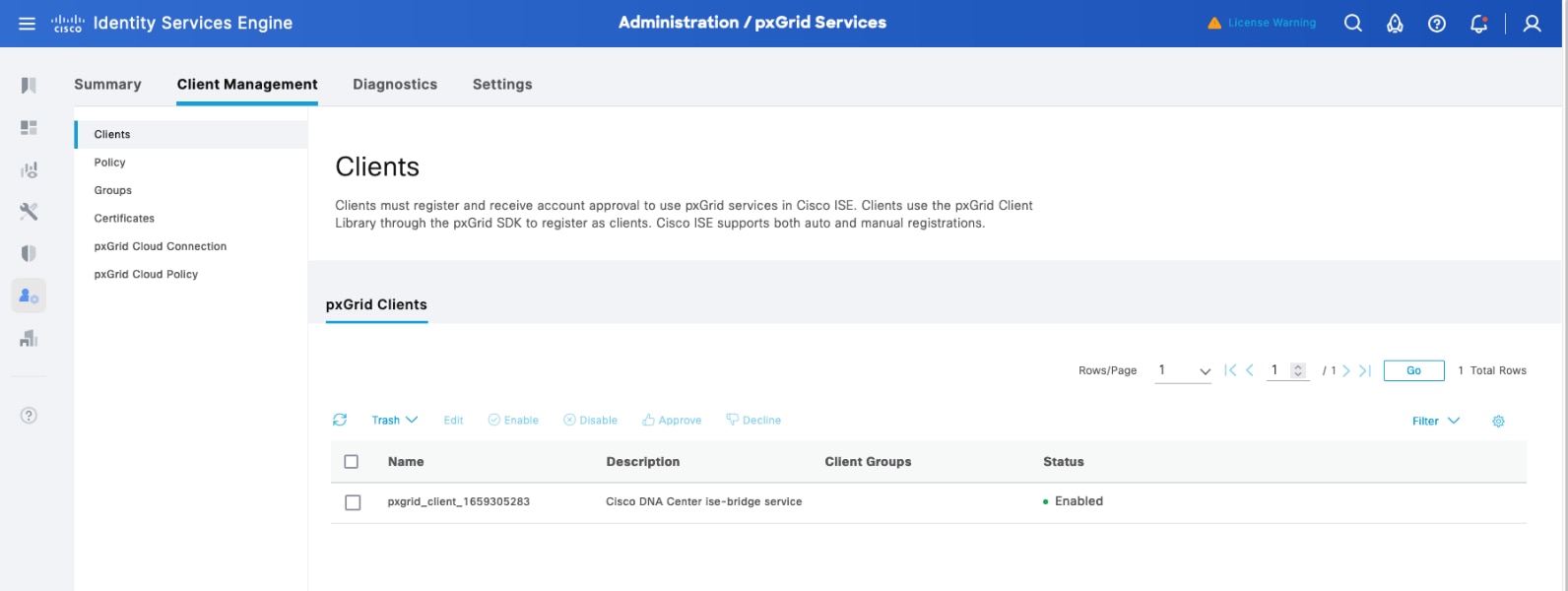Screen dimensions: 1568x591
Task: Click the Edit button
Action: [x=453, y=421]
